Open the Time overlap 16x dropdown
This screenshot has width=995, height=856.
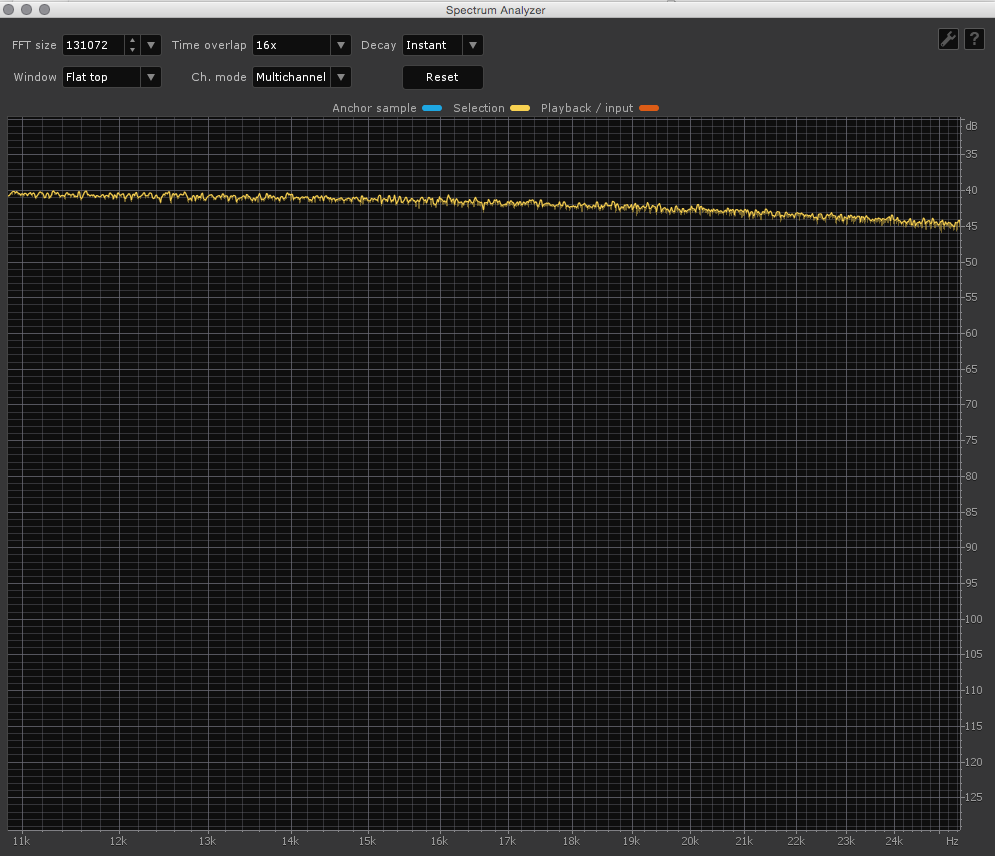301,45
